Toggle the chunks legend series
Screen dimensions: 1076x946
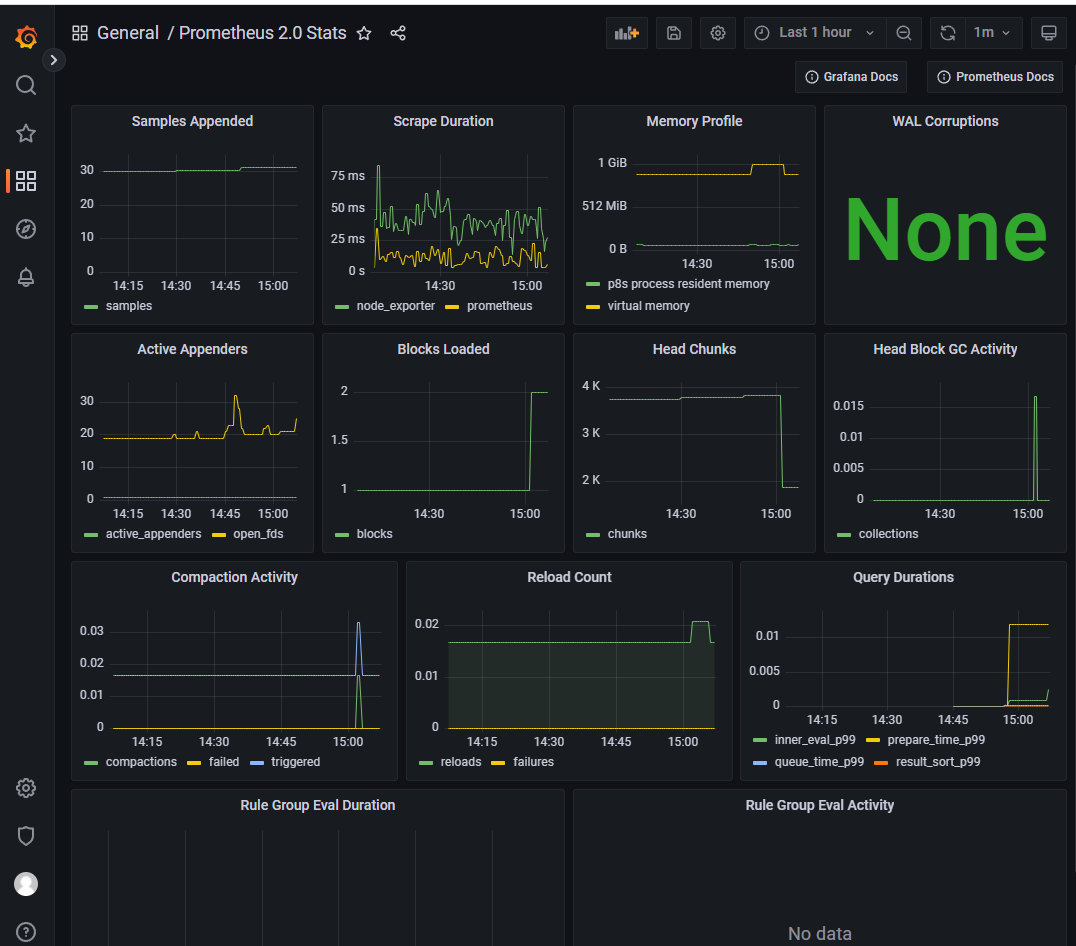tap(627, 534)
